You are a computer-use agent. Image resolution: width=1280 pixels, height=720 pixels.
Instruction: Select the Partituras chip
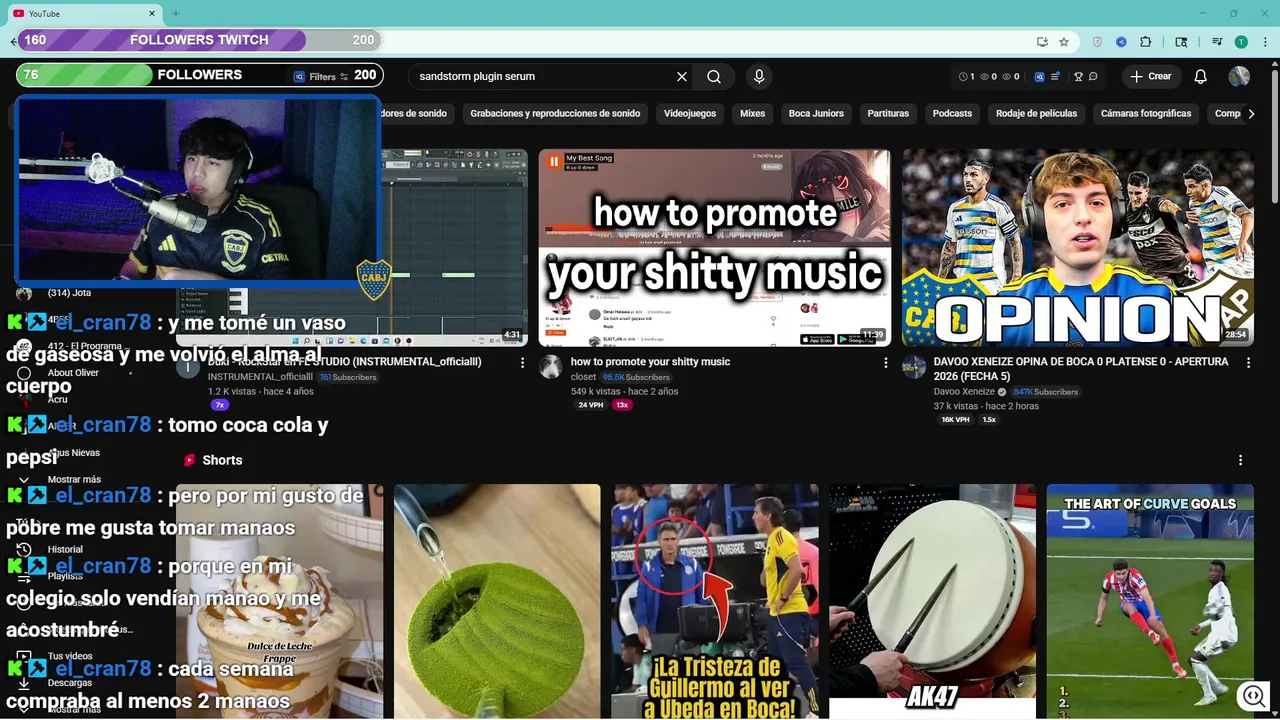(x=888, y=114)
